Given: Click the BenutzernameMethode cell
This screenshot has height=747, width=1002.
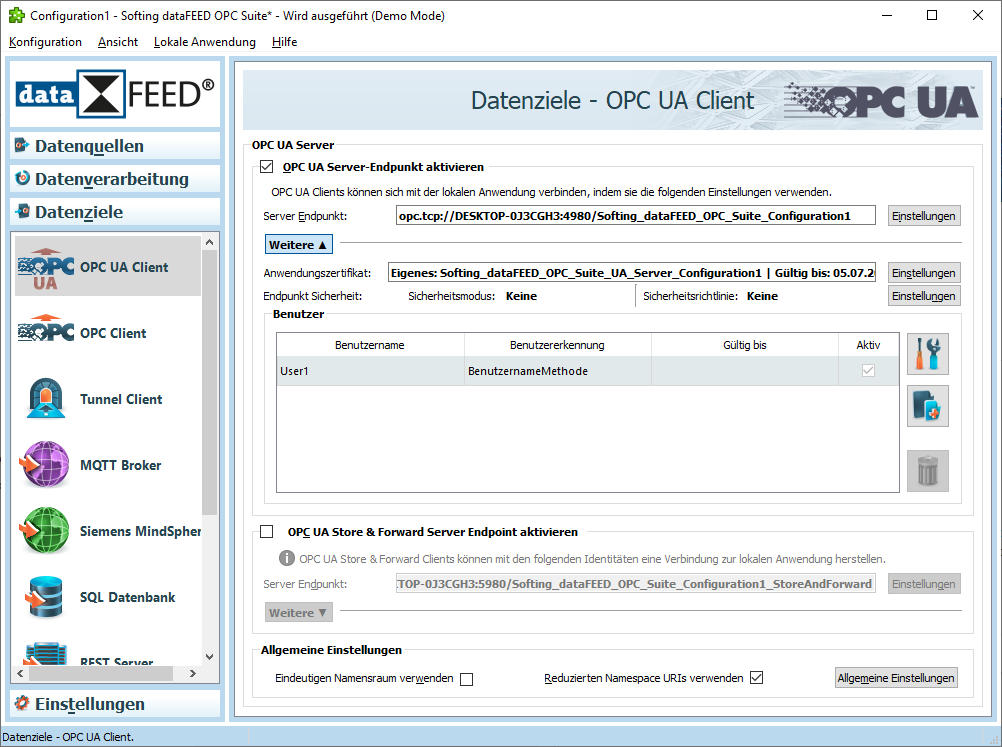Looking at the screenshot, I should [x=558, y=371].
